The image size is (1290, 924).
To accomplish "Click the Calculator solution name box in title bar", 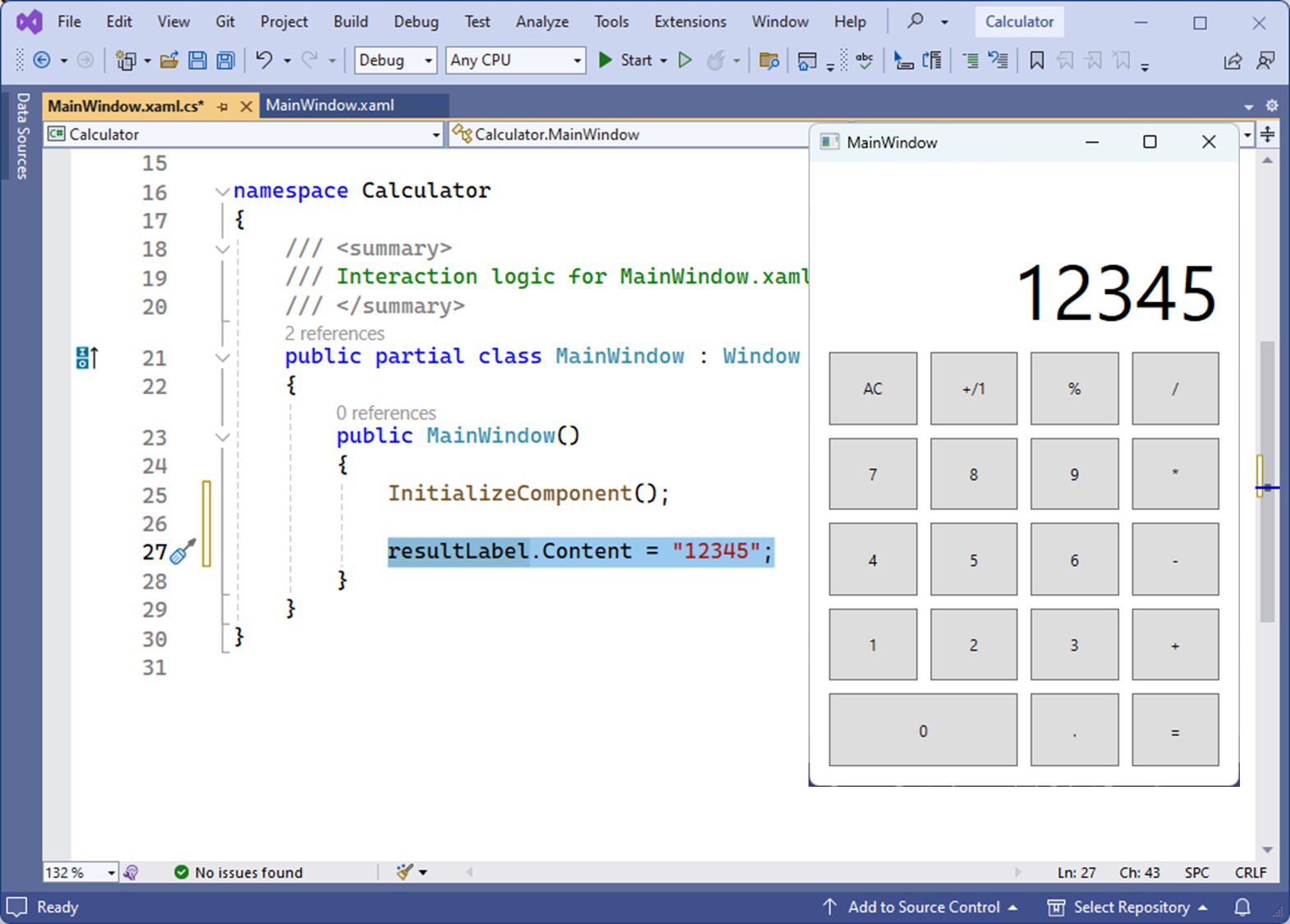I will coord(1019,21).
